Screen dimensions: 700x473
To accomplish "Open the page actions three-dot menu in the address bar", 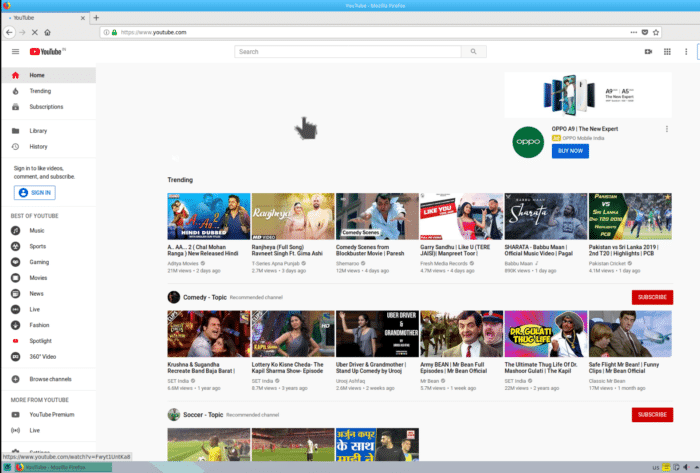I will click(633, 32).
